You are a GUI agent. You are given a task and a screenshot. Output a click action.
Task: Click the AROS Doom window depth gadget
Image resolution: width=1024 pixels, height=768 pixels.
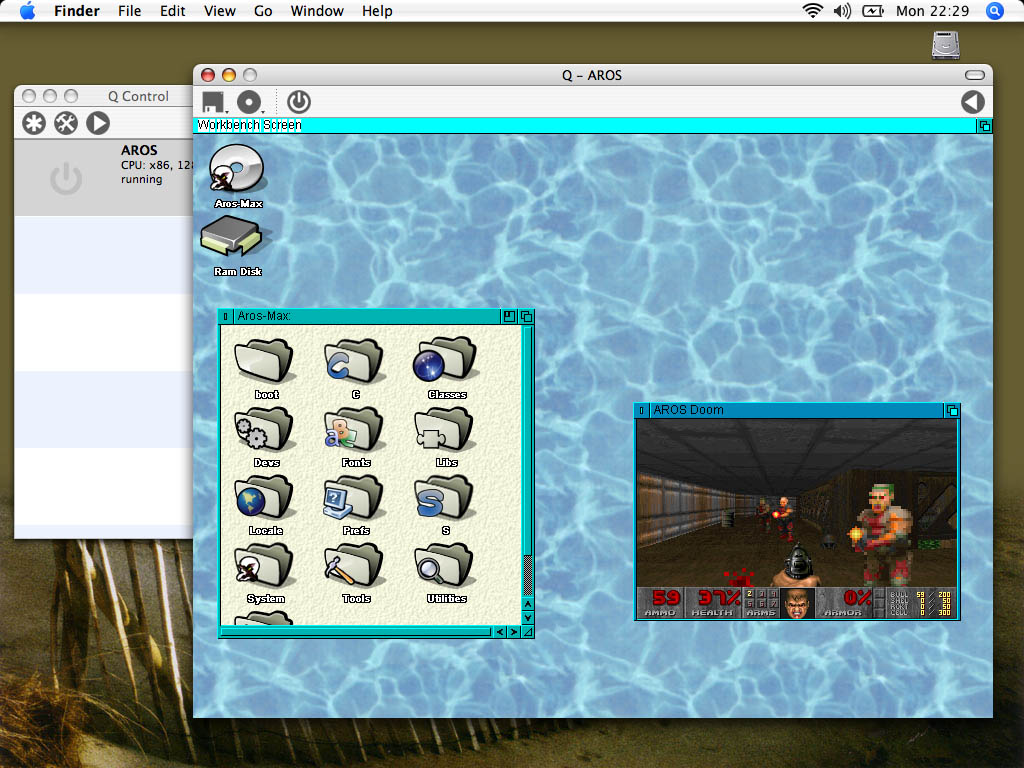952,410
